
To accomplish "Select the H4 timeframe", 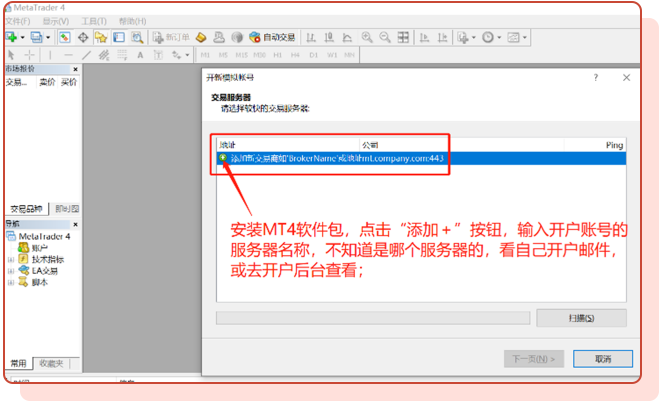I will [295, 55].
